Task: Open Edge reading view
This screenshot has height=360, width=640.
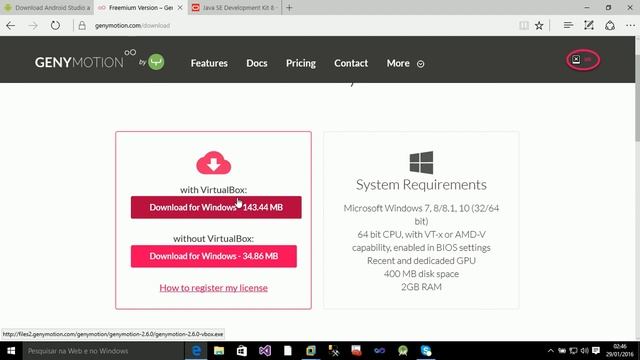Action: (x=524, y=25)
